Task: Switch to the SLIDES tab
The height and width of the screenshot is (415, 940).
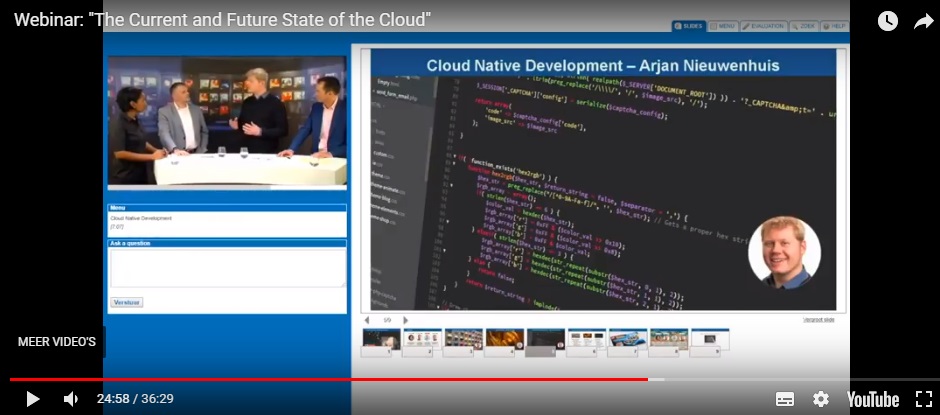Action: [688, 26]
